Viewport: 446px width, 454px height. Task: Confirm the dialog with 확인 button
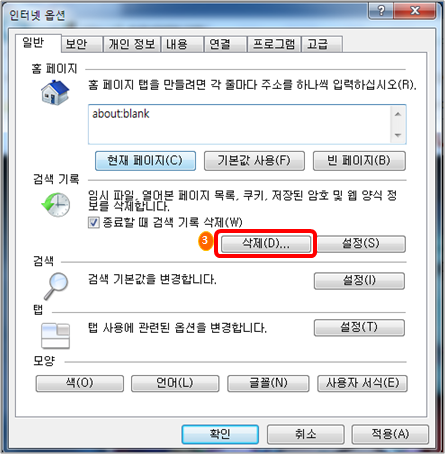click(220, 434)
